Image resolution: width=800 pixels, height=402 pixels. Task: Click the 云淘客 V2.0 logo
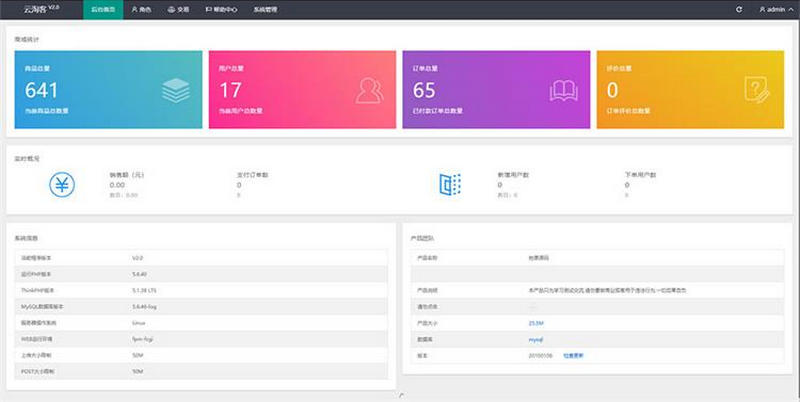[x=42, y=9]
